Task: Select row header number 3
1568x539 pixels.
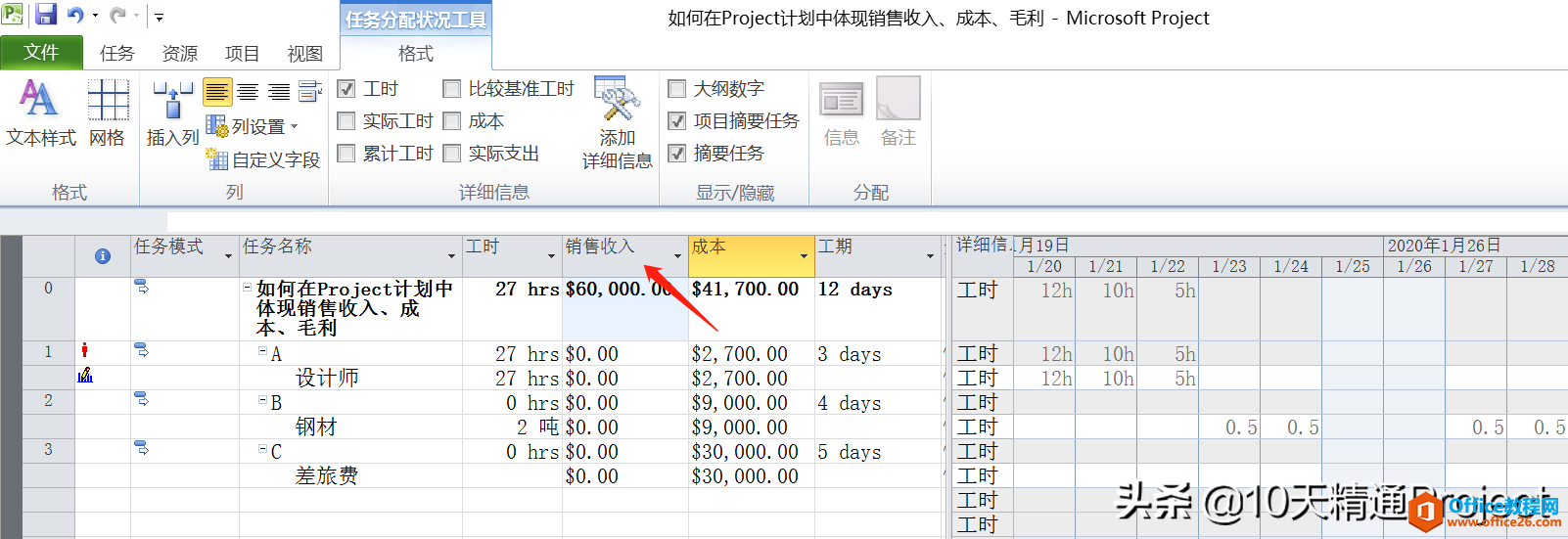Action: coord(48,449)
